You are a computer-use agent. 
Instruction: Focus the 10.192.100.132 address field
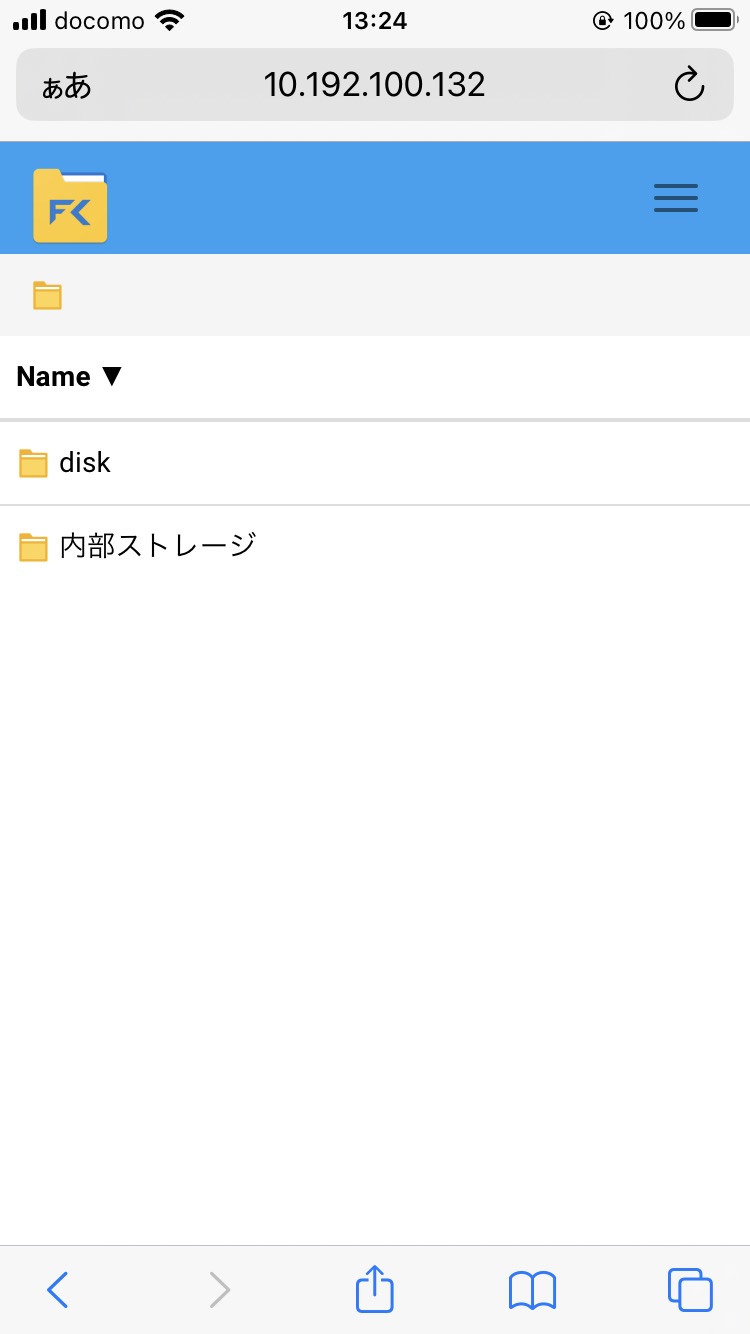point(375,85)
